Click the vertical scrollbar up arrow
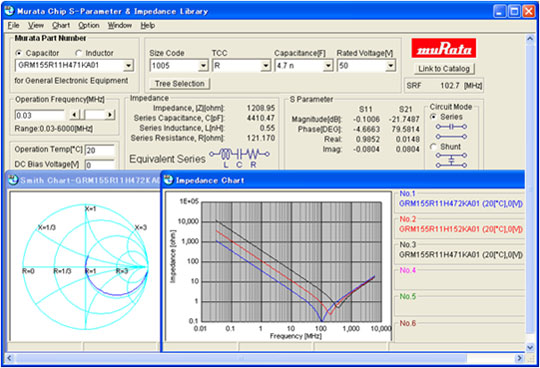The image size is (540, 368). point(530,39)
